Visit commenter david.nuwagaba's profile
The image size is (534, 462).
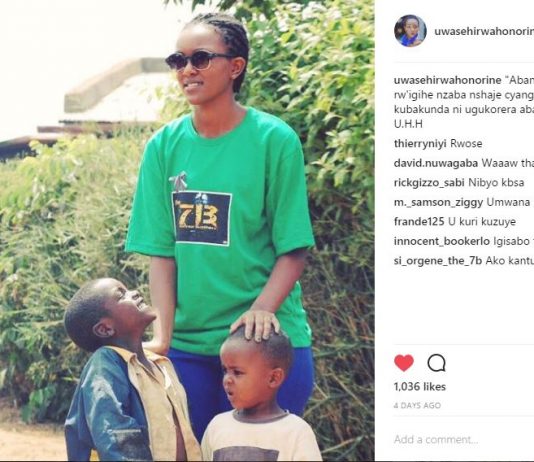tap(436, 163)
